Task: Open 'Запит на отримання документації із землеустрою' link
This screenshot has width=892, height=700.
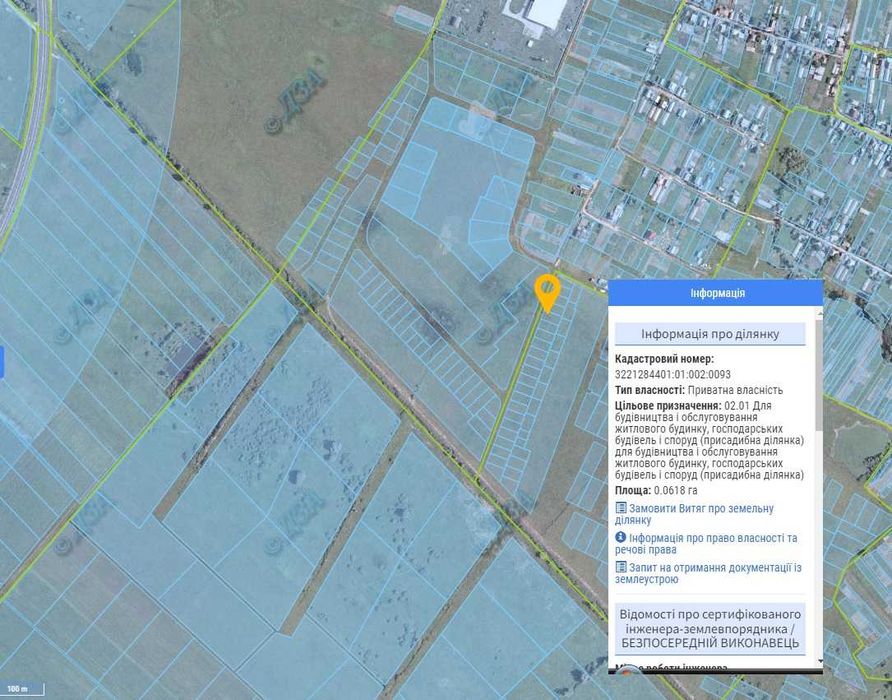Action: pyautogui.click(x=708, y=573)
